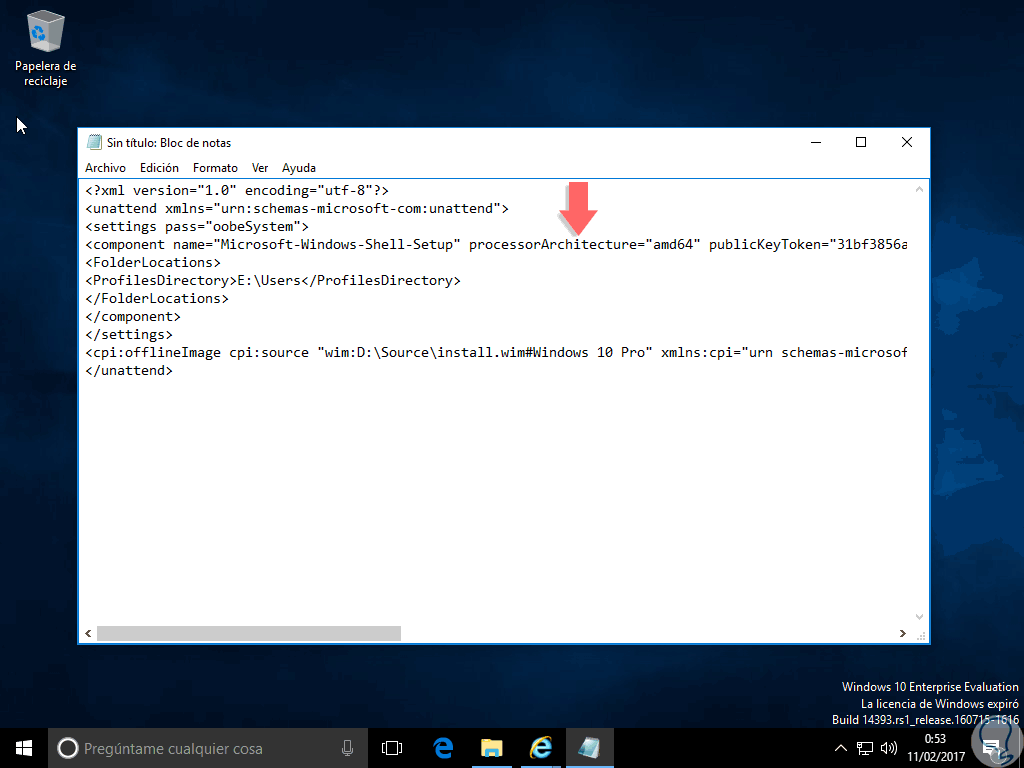Viewport: 1024px width, 768px height.
Task: Click 'install.wim#Windows 10 Pro' in the text
Action: click(541, 353)
